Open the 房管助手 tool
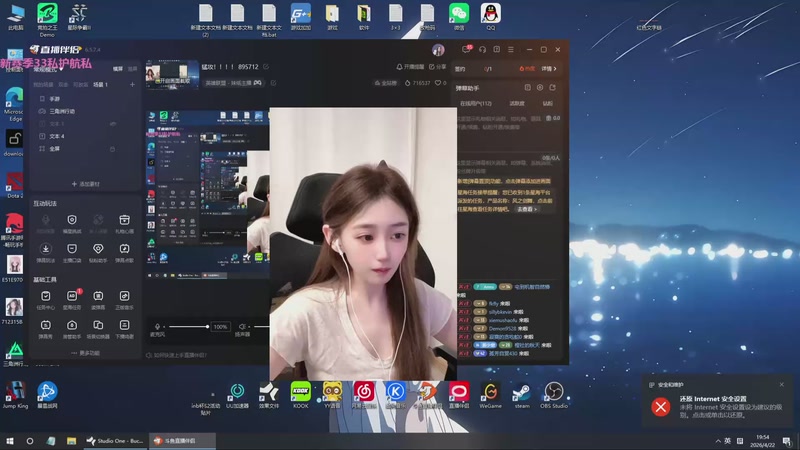 [72, 329]
